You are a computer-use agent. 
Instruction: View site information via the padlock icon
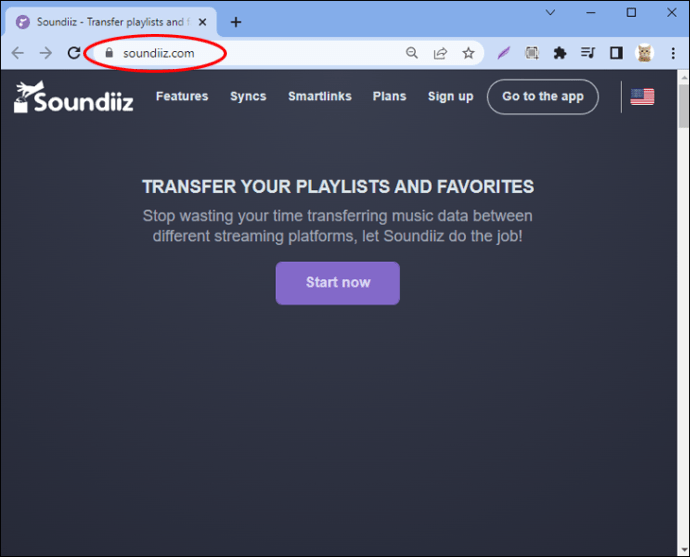[109, 53]
